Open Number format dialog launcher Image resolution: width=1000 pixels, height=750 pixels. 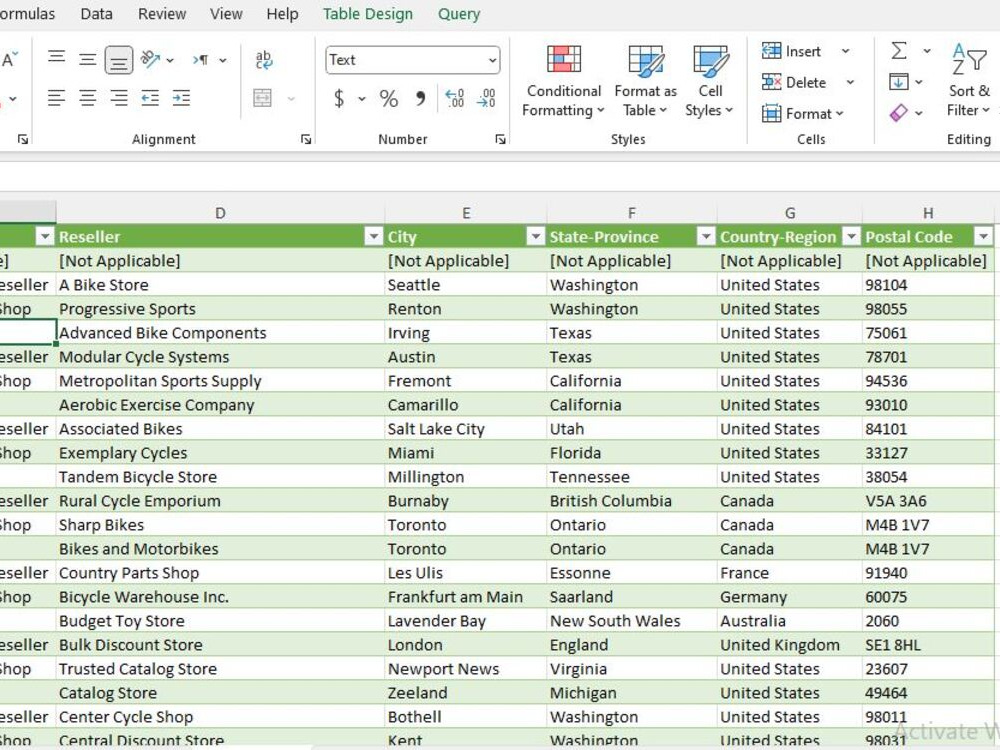501,139
